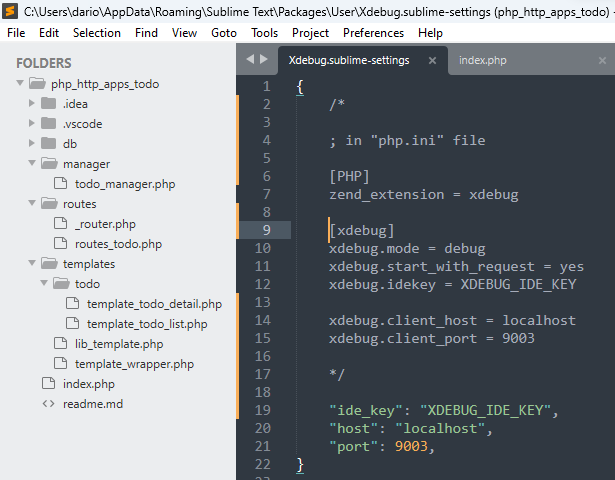Open template_todo_list.php from the sidebar
Screen dimensions: 615x480
tap(147, 324)
